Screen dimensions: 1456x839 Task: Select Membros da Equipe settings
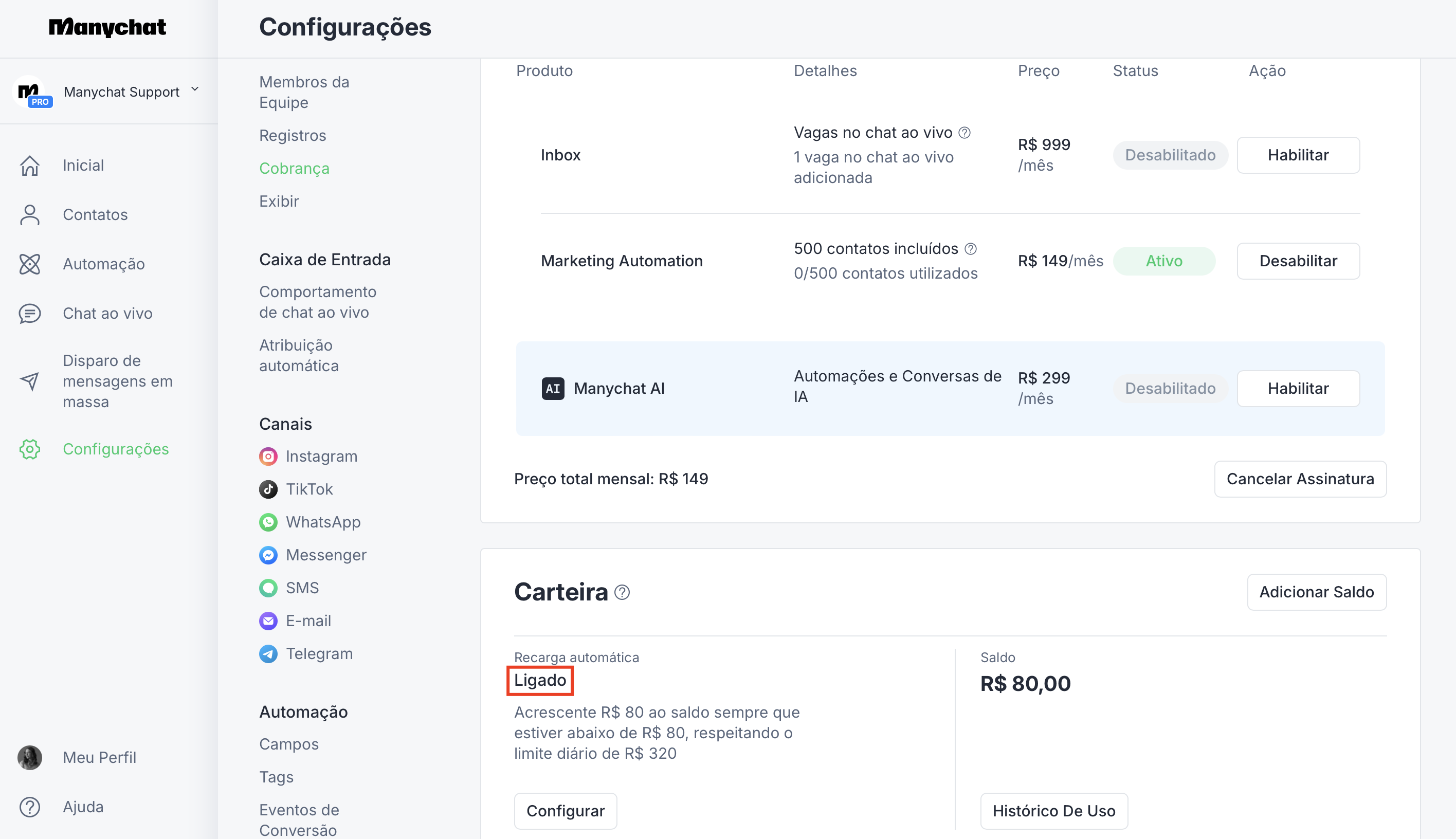pos(304,92)
